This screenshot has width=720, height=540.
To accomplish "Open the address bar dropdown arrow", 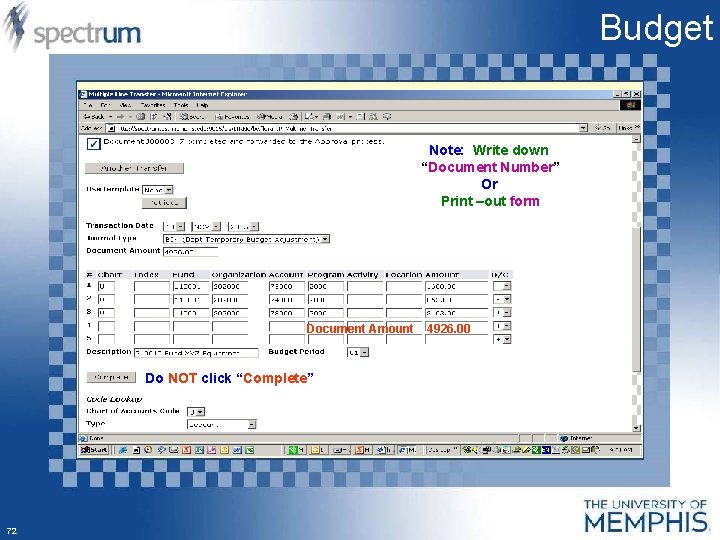I will click(583, 128).
